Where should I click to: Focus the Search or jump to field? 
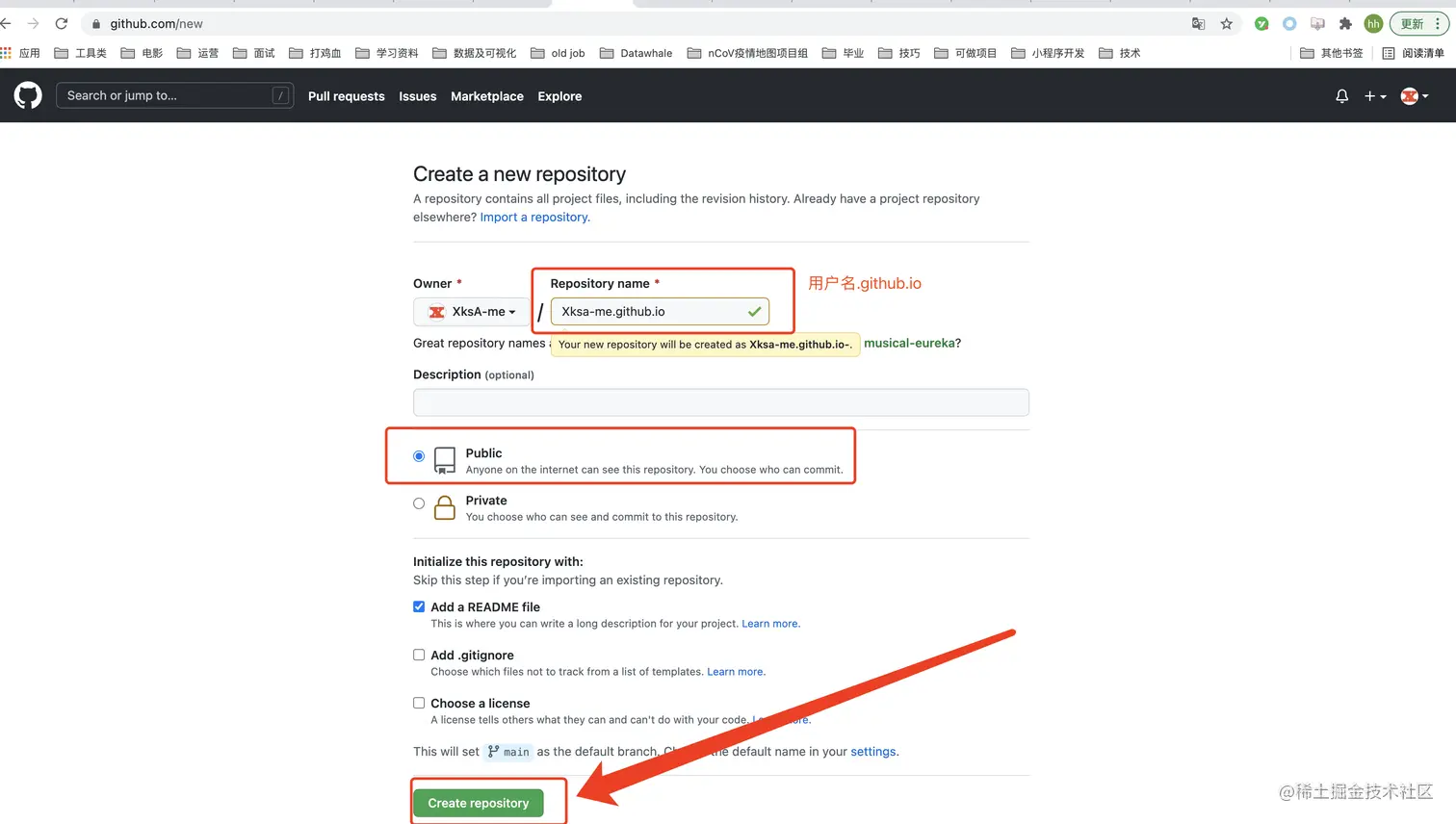click(174, 95)
